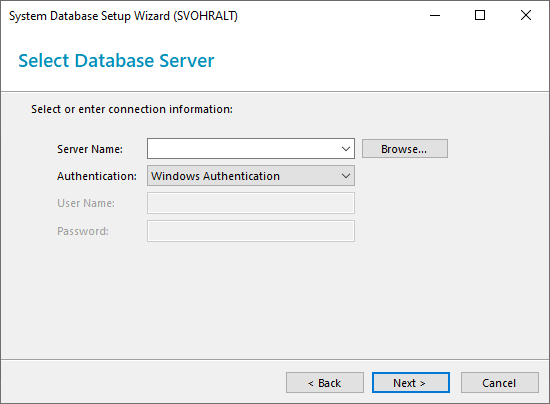Click the disabled Password field

coord(251,231)
